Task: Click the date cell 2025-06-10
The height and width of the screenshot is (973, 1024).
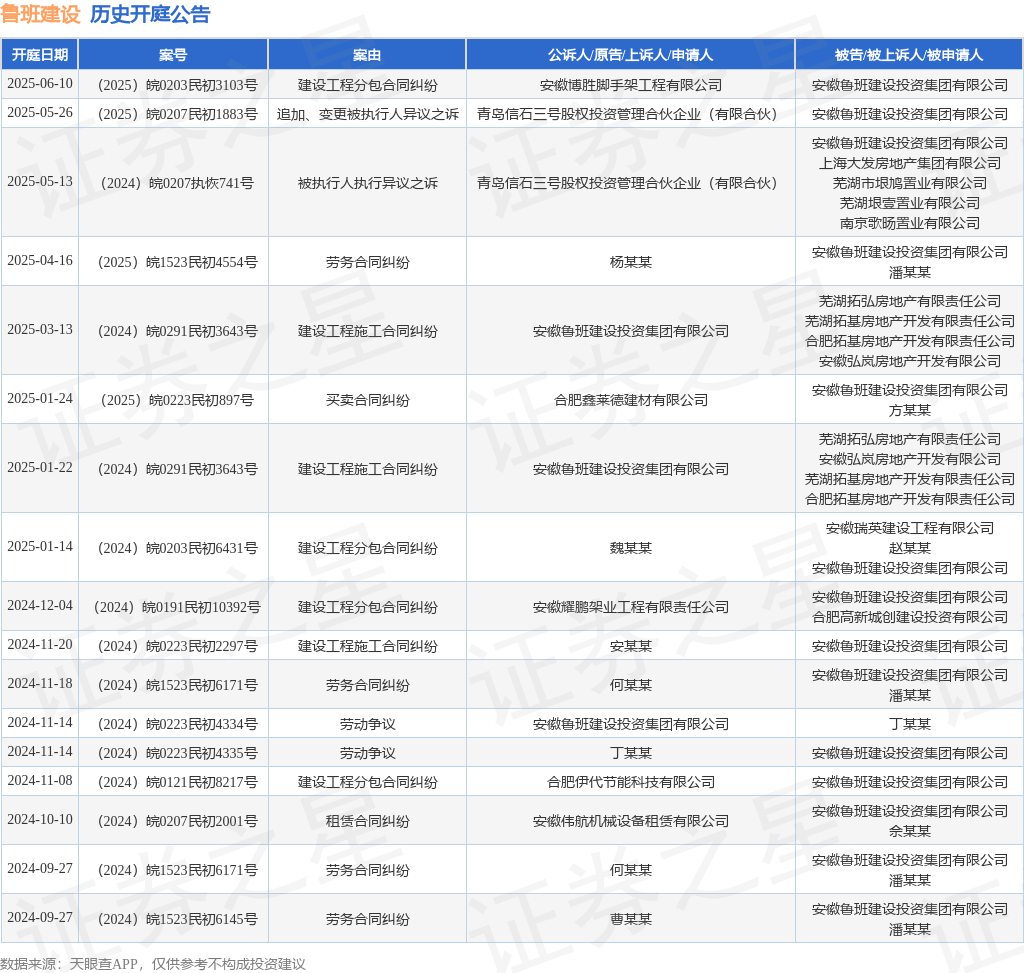Action: (40, 84)
